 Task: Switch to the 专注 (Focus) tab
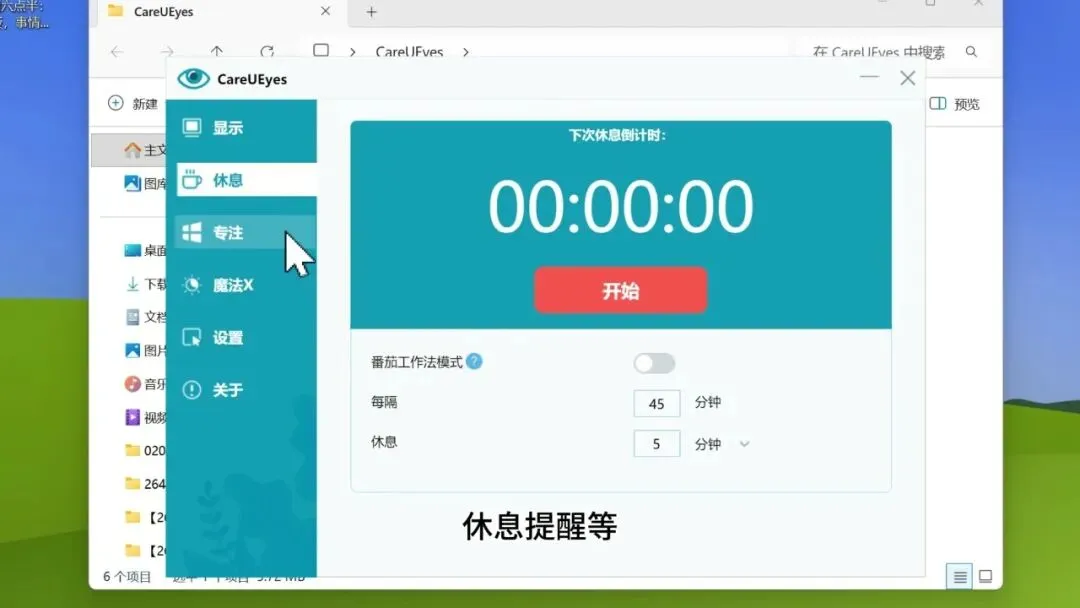tap(245, 232)
